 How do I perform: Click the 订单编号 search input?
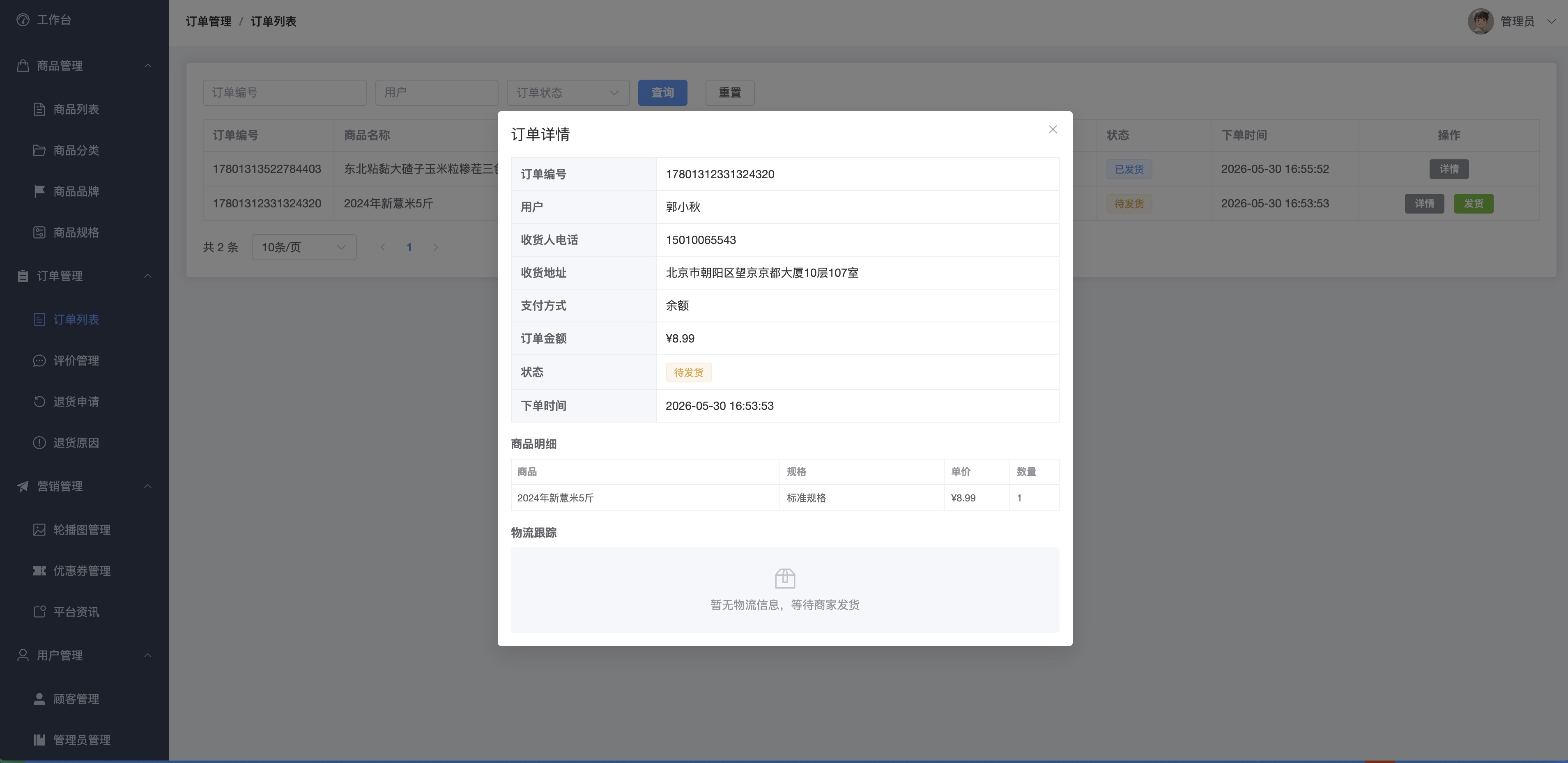[284, 93]
